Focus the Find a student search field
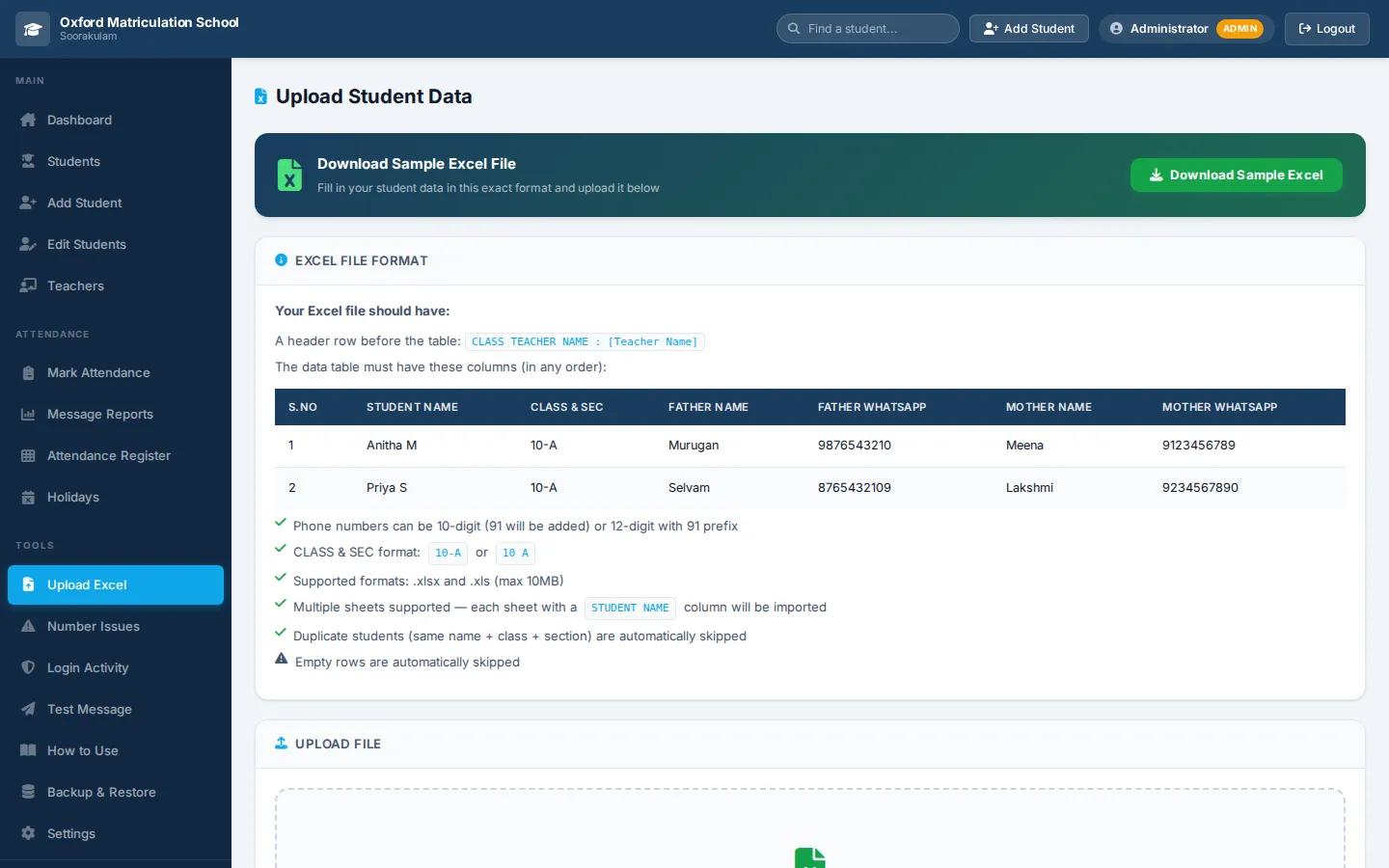This screenshot has height=868, width=1389. (x=867, y=29)
